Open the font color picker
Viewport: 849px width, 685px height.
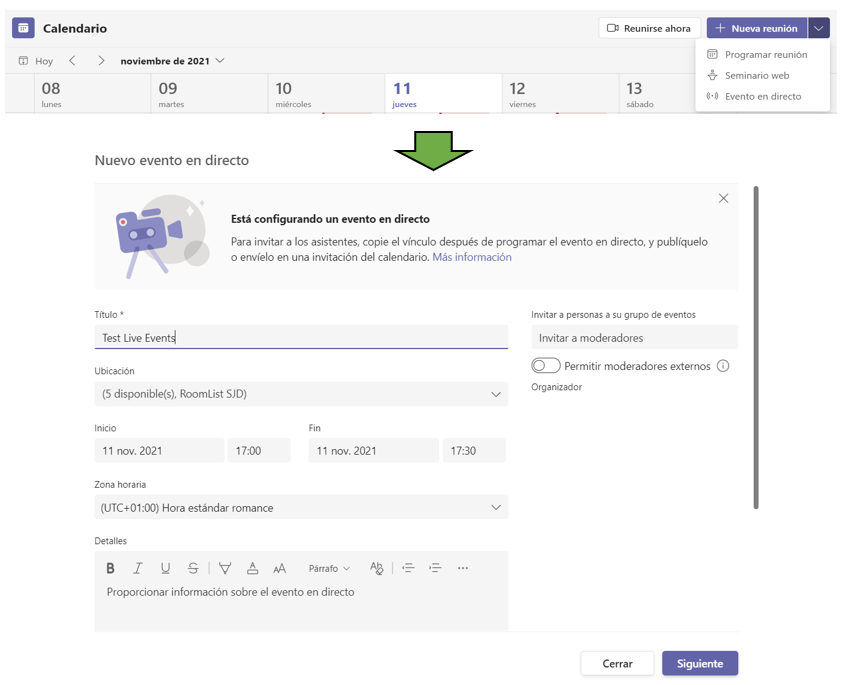click(x=252, y=568)
